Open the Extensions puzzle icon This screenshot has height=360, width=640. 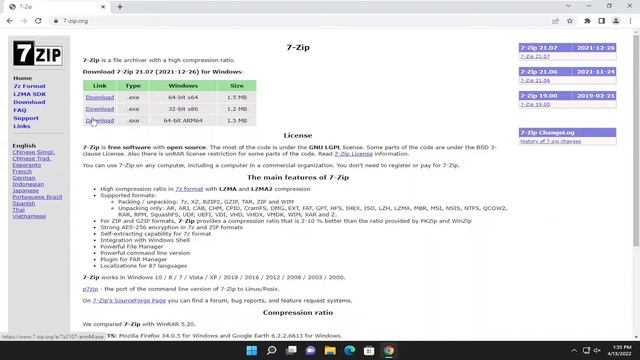tap(587, 21)
